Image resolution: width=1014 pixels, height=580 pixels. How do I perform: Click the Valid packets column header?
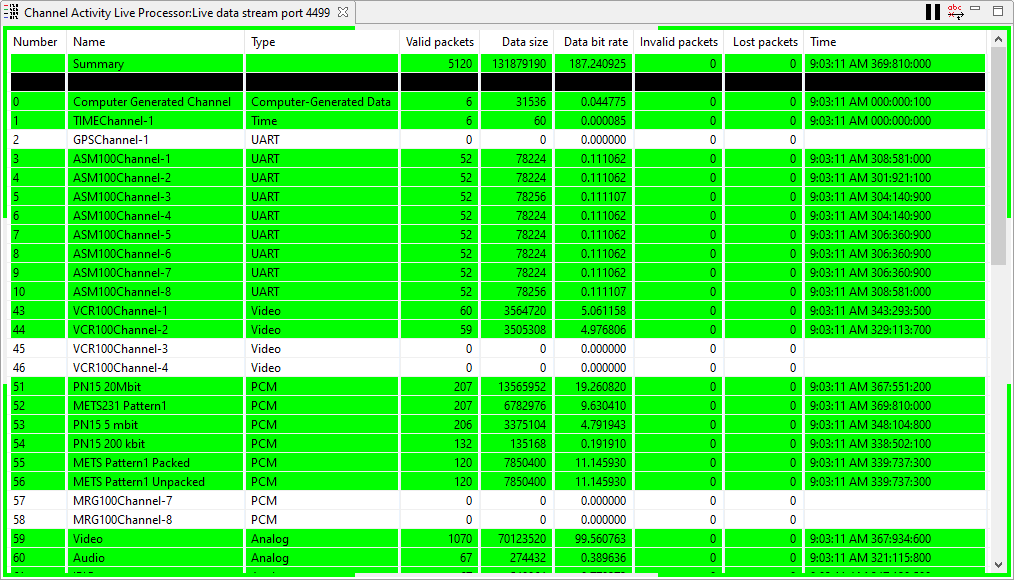(x=439, y=42)
